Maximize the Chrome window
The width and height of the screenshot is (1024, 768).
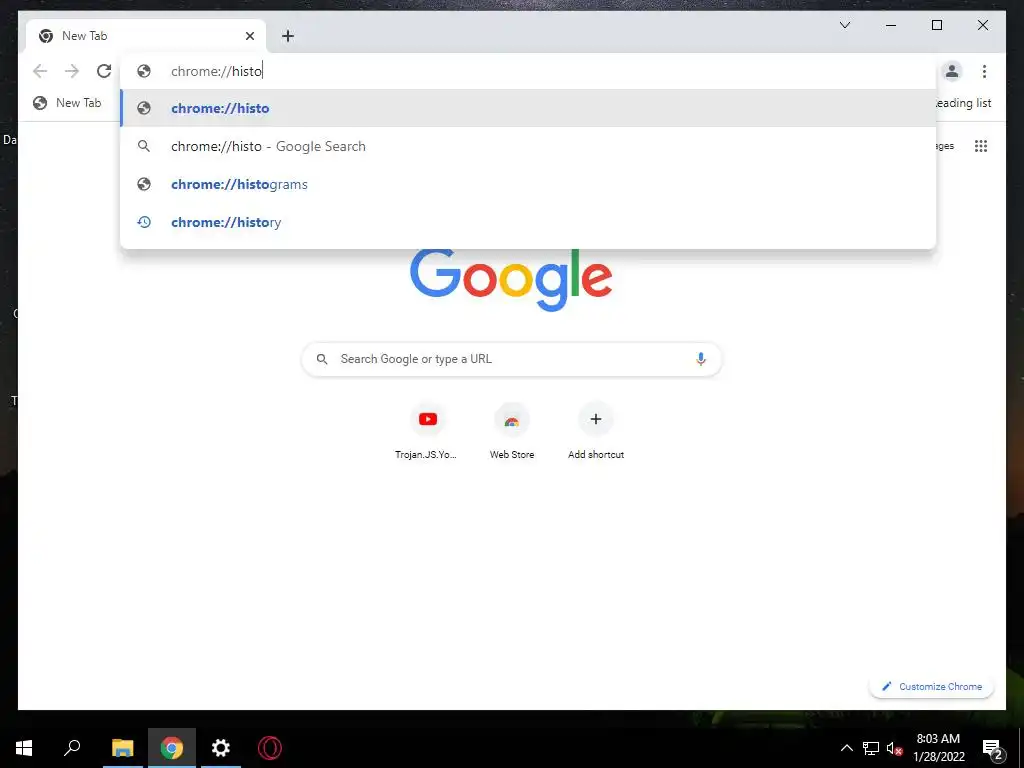936,25
